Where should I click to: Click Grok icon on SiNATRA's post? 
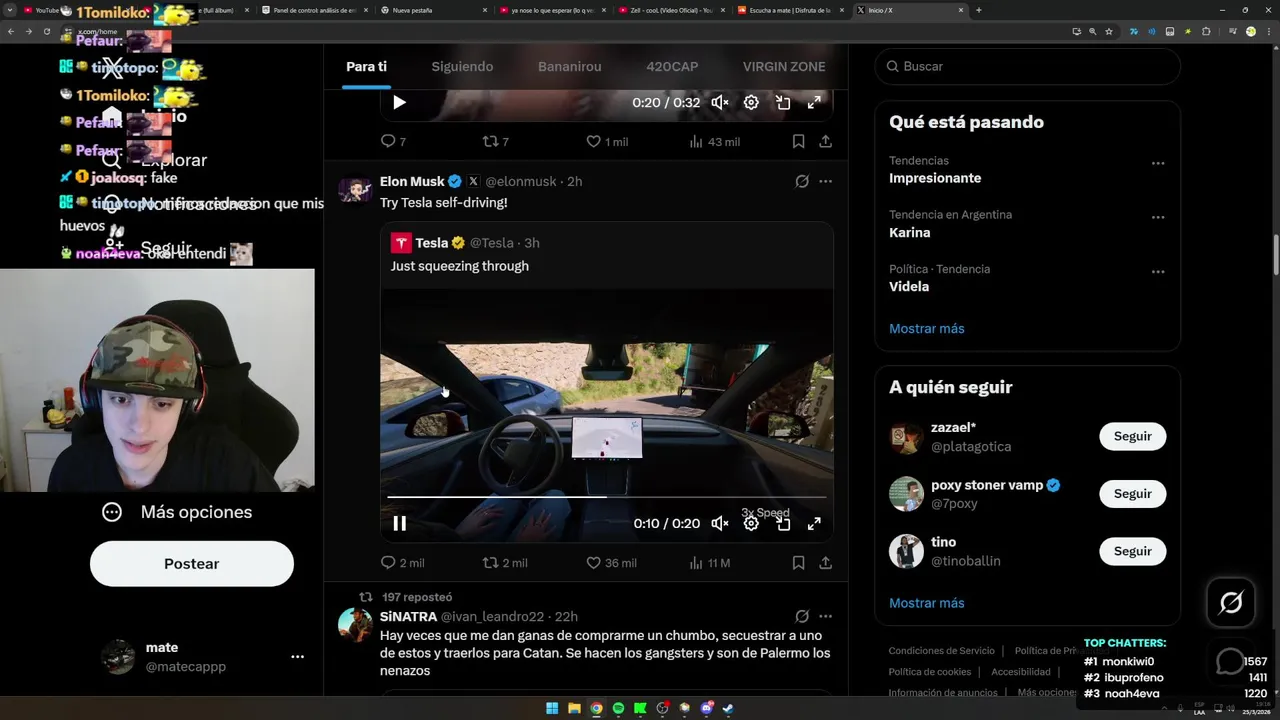[801, 617]
